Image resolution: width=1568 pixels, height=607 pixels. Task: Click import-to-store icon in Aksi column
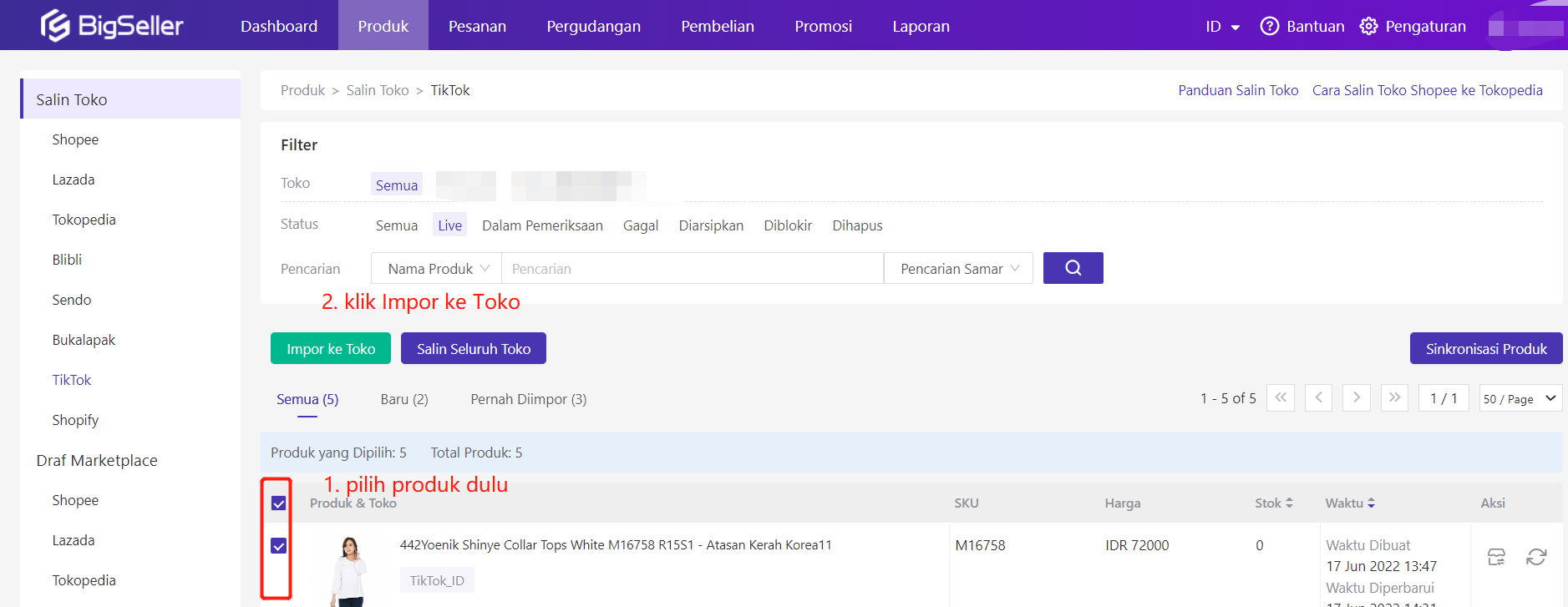pos(1496,557)
